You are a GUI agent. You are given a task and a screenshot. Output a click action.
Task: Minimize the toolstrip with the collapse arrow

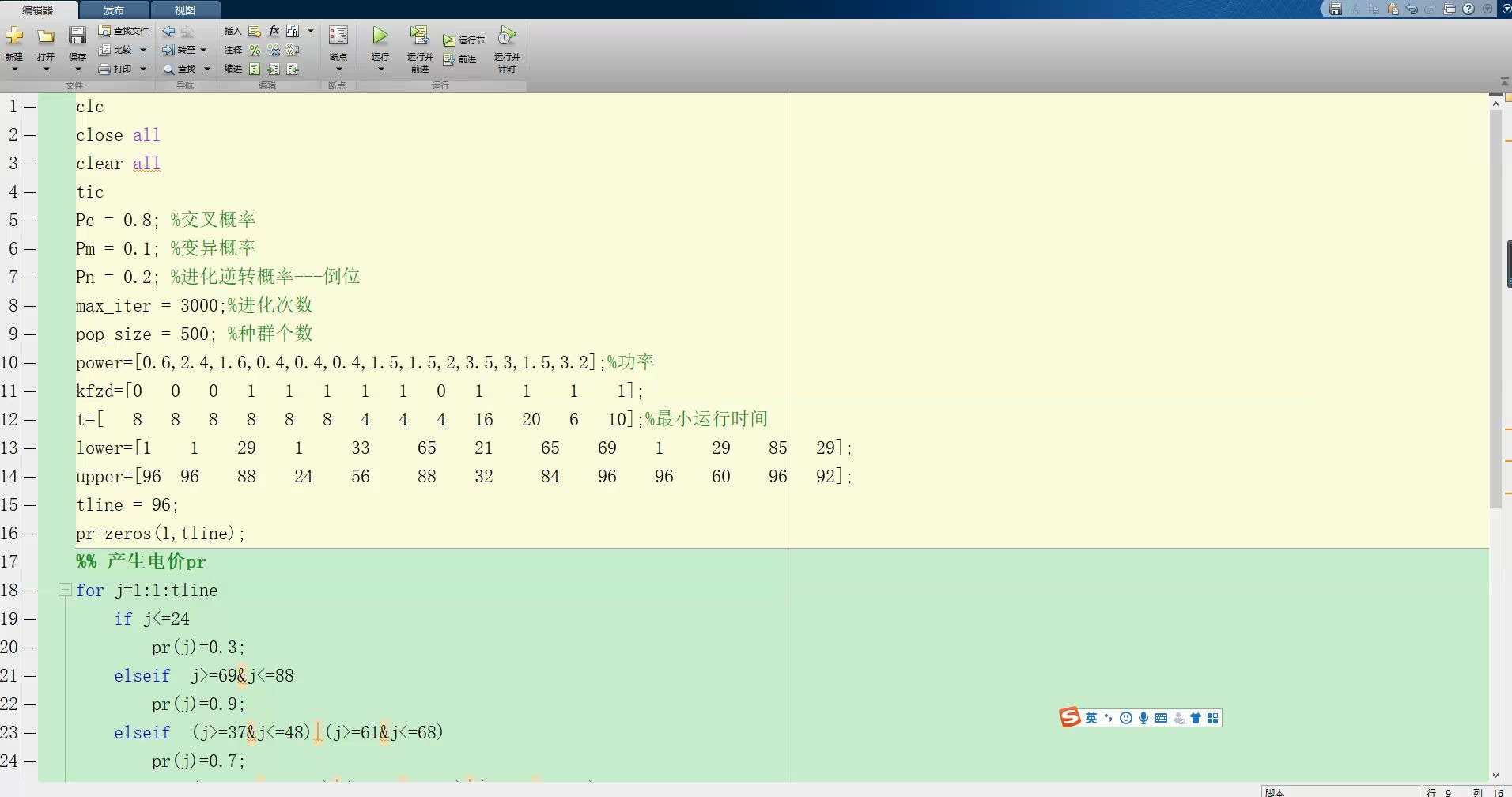pos(1504,82)
